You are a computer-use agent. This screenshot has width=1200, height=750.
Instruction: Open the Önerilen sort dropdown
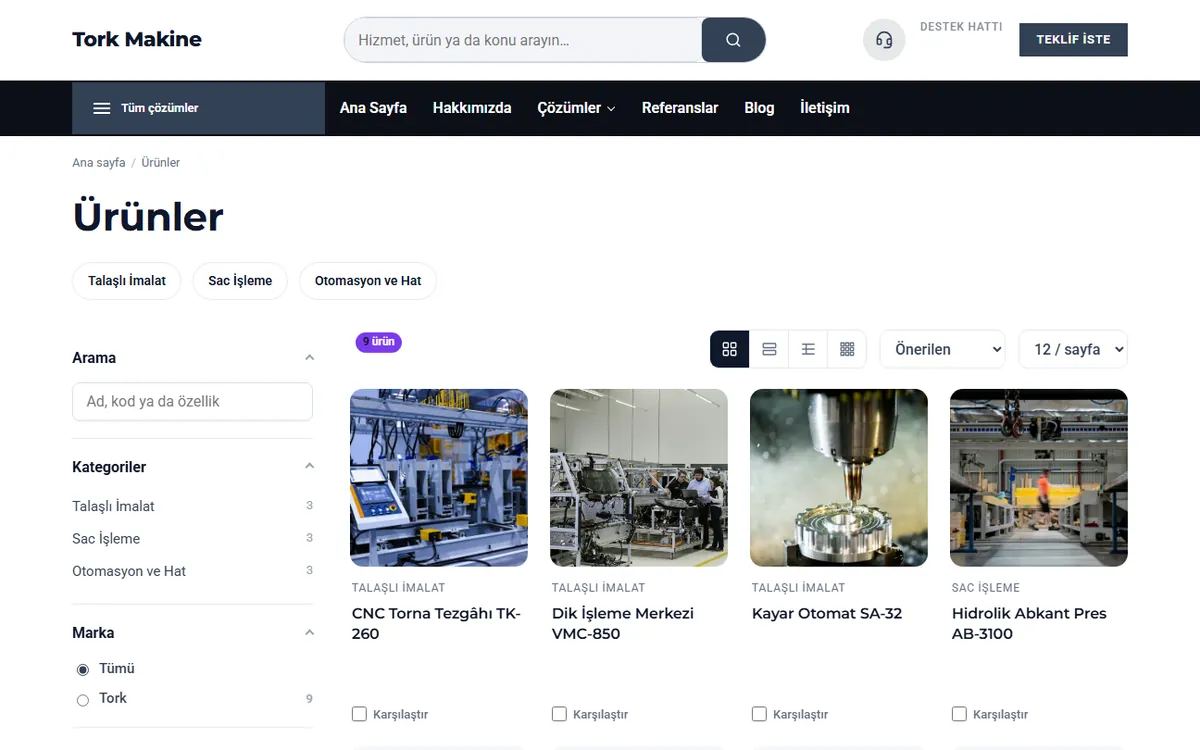click(942, 349)
